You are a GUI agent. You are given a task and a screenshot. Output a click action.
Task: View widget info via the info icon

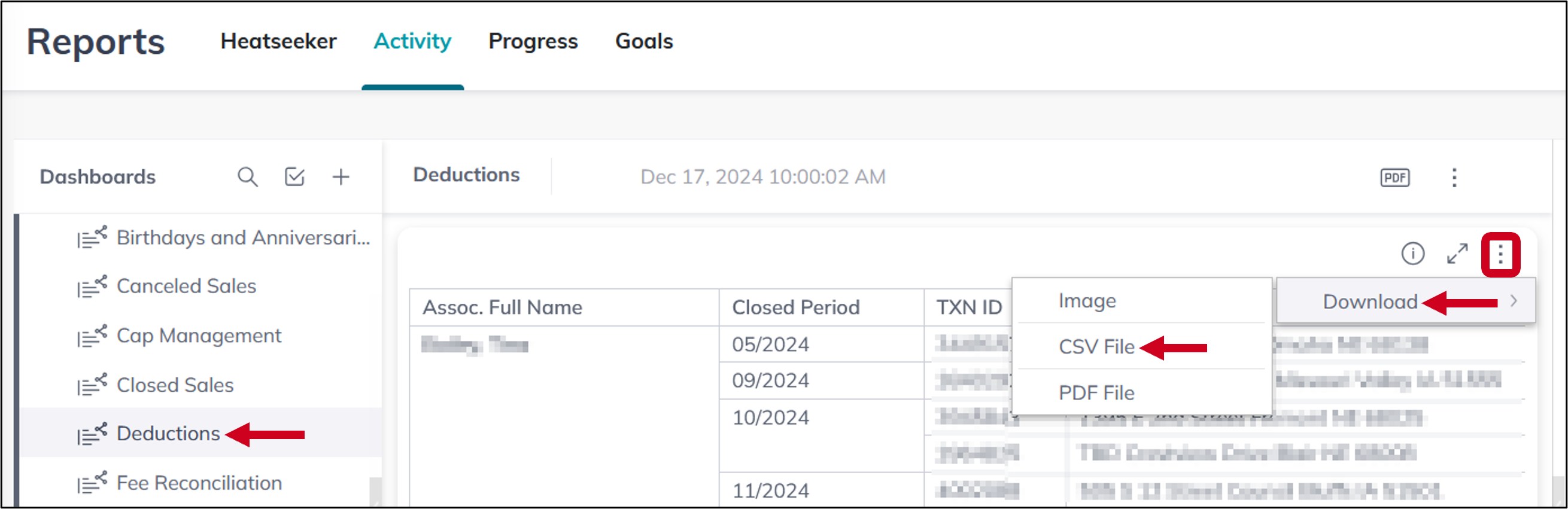[x=1414, y=255]
